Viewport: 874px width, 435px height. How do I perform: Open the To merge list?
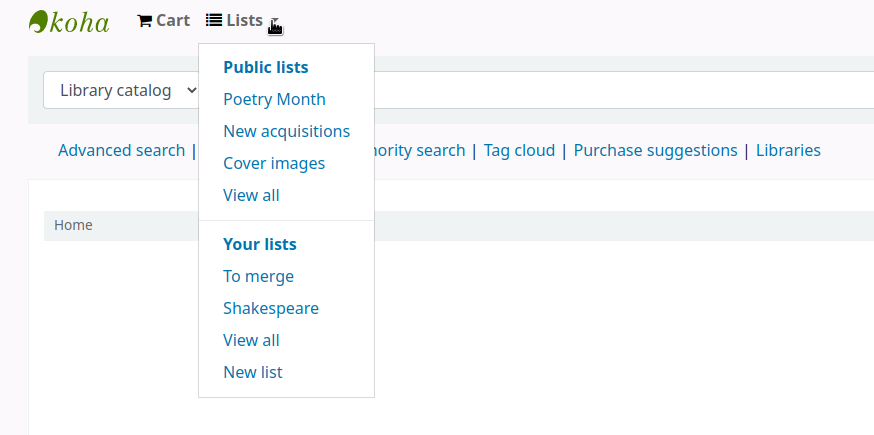(258, 277)
